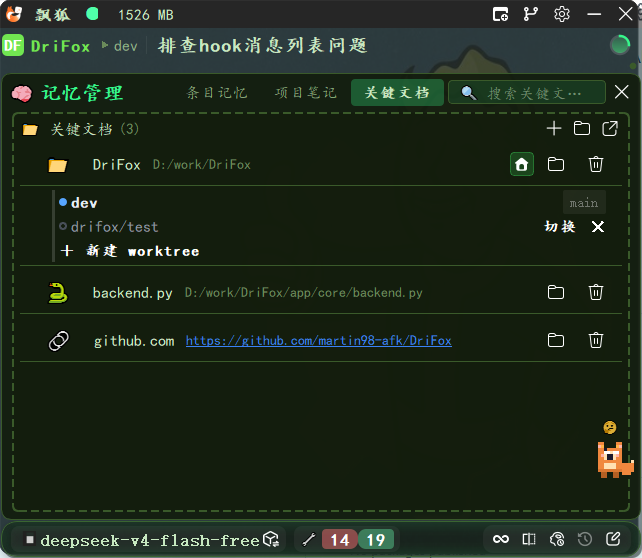Open folder icon on the github.com row
Viewport: 642px width, 558px height.
(x=556, y=340)
